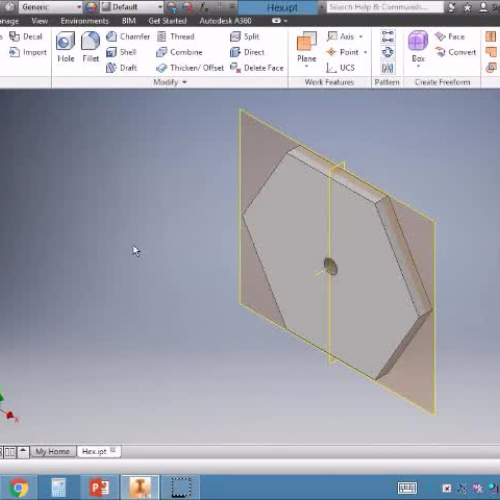
Task: Select the Hole tool
Action: [x=65, y=47]
